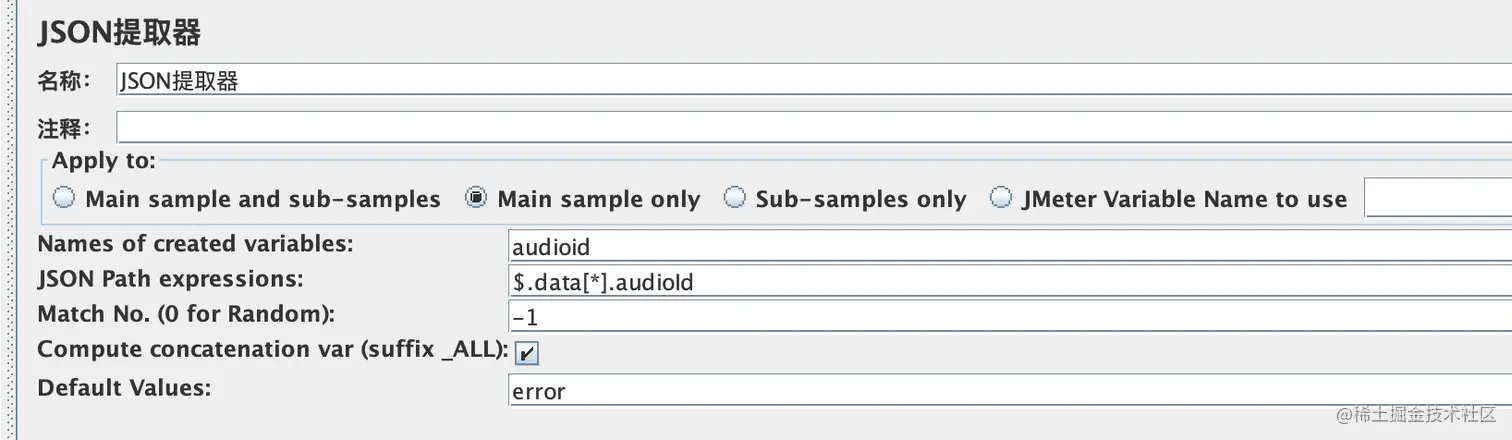1512x440 pixels.
Task: Click the empty JMeter variable name text box
Action: [1438, 199]
